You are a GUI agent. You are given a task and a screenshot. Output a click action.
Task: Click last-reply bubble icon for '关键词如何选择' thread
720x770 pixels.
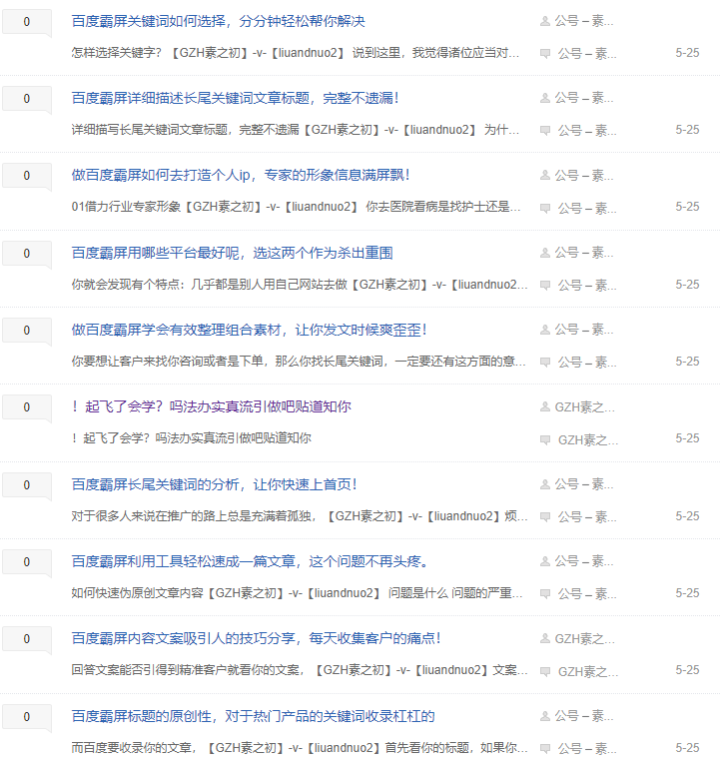click(x=545, y=53)
